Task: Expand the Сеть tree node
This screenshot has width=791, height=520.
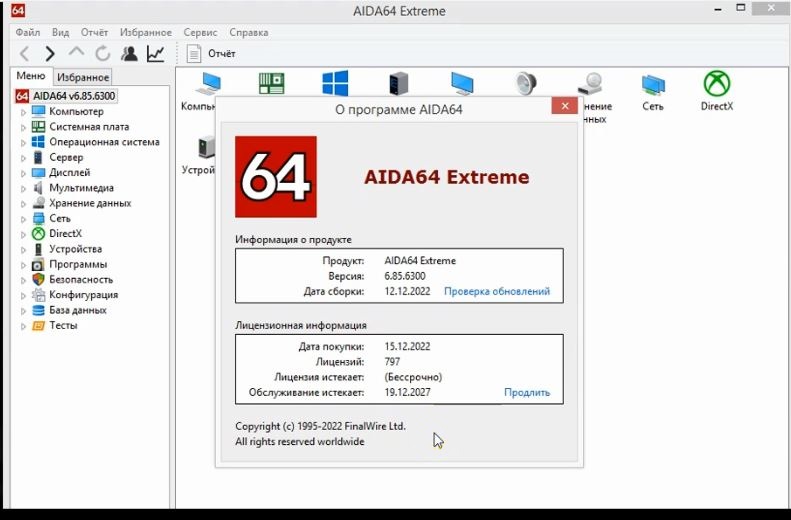Action: [x=23, y=219]
